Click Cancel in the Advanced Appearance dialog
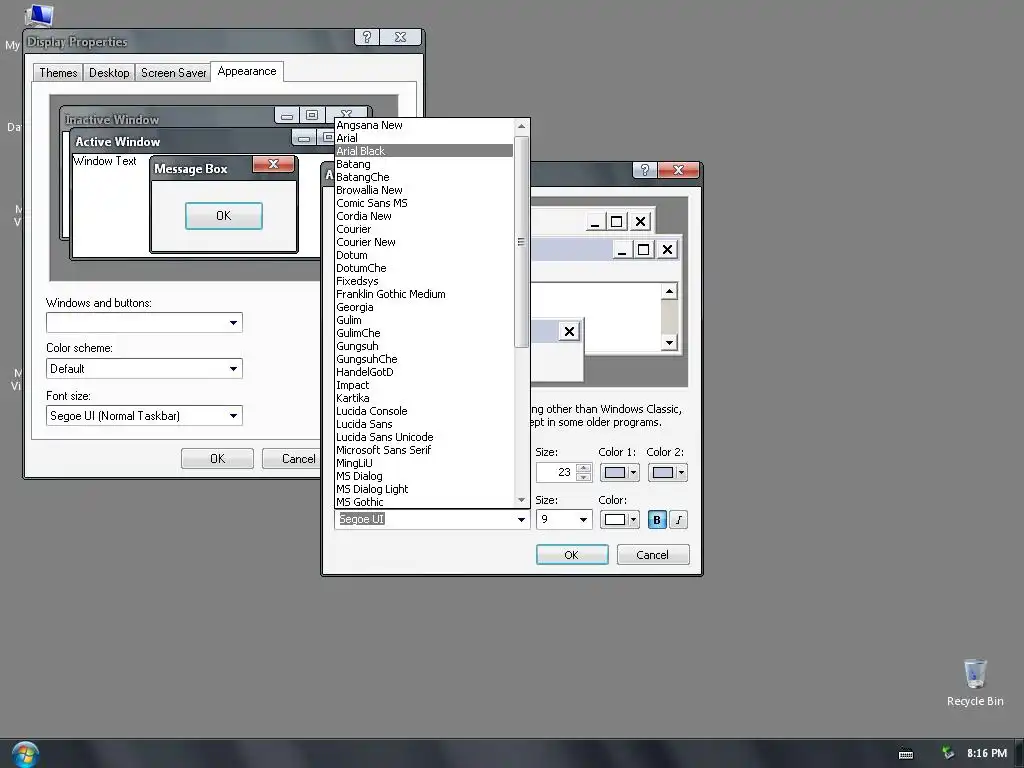This screenshot has height=768, width=1024. (x=652, y=554)
